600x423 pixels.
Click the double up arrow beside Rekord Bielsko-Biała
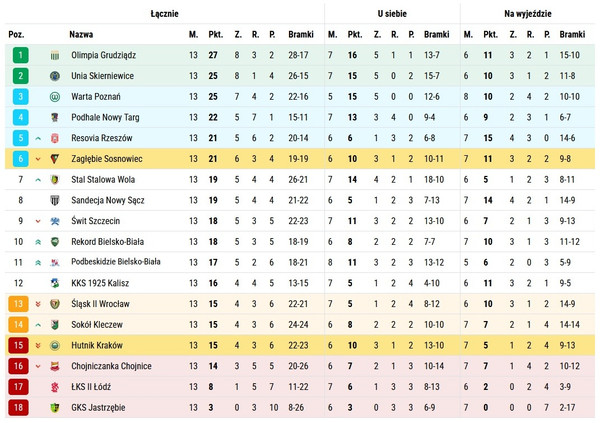point(38,242)
